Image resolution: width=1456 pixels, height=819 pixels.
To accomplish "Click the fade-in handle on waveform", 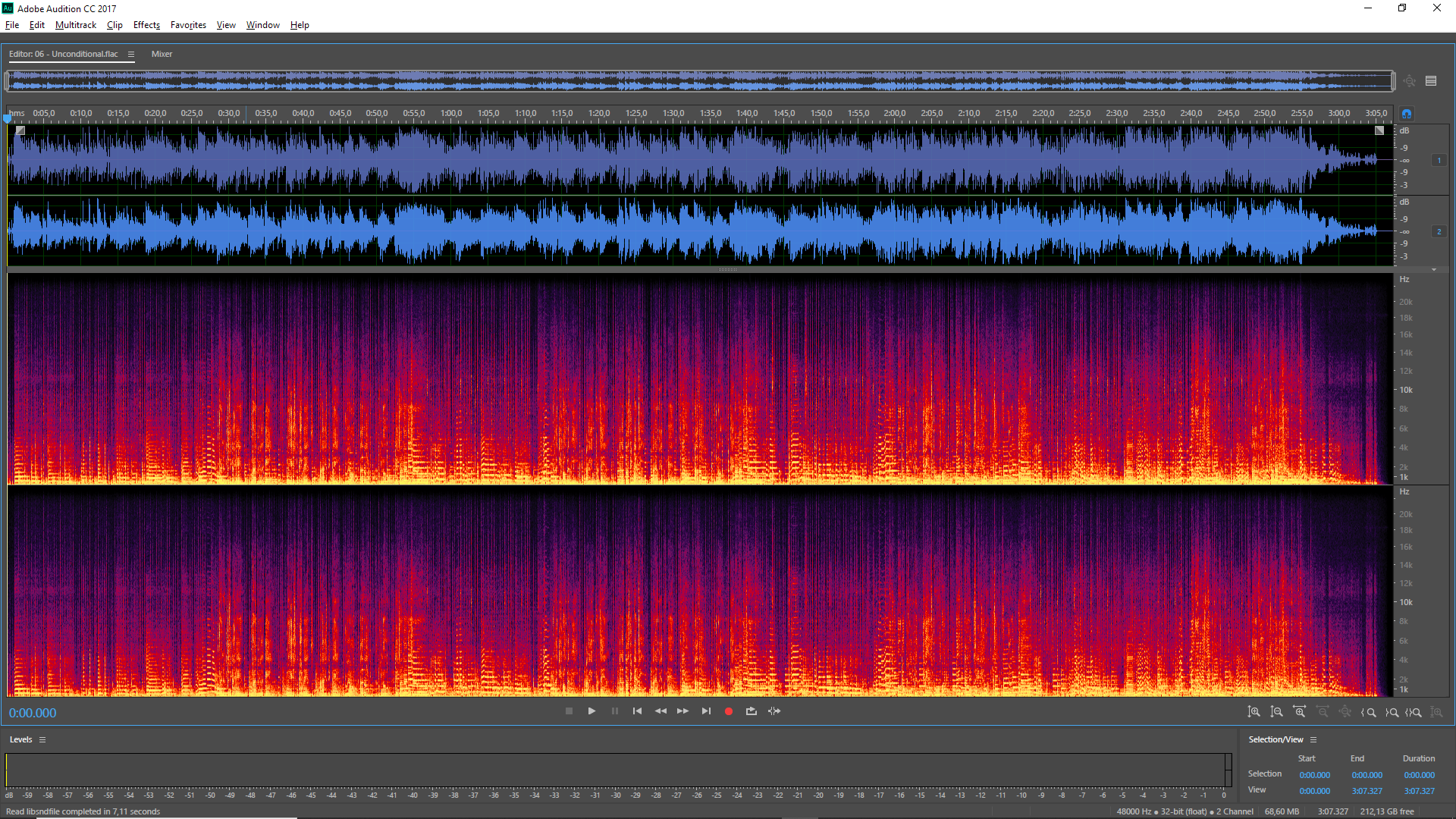I will click(x=20, y=130).
